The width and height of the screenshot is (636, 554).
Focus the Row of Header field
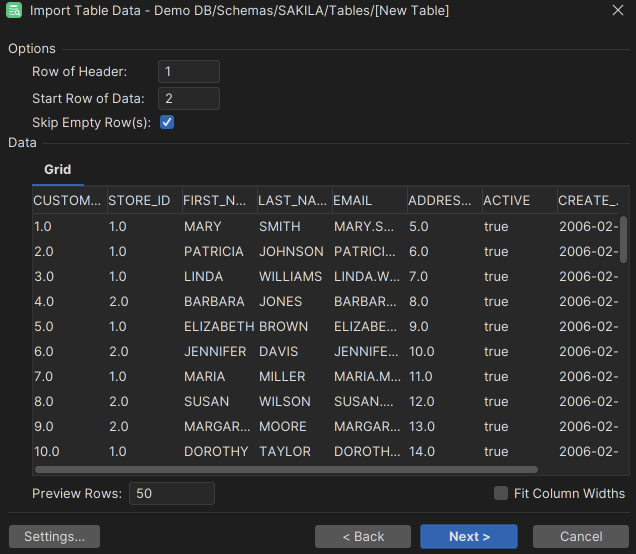(188, 72)
